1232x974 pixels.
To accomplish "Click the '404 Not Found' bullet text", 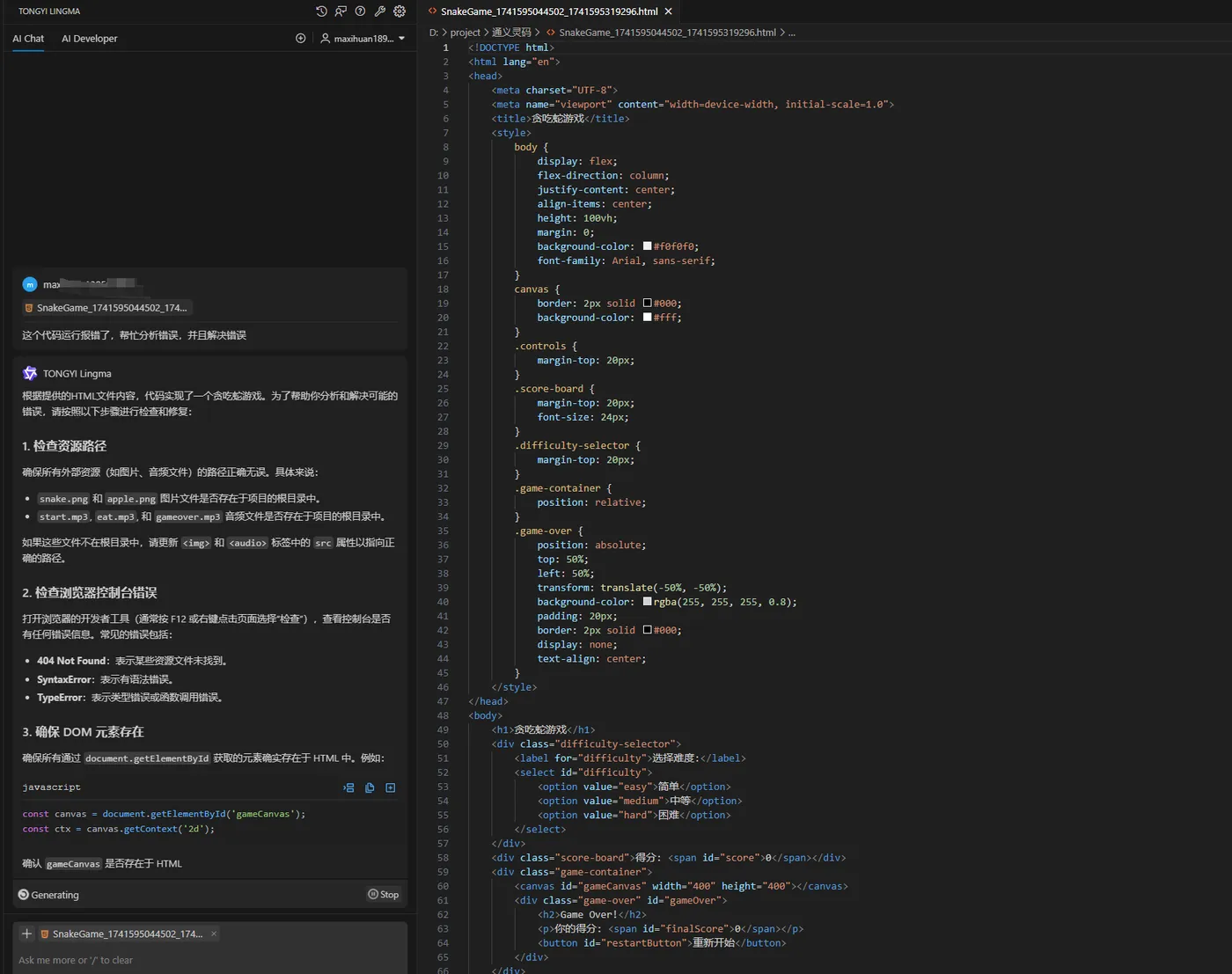I will coord(72,661).
